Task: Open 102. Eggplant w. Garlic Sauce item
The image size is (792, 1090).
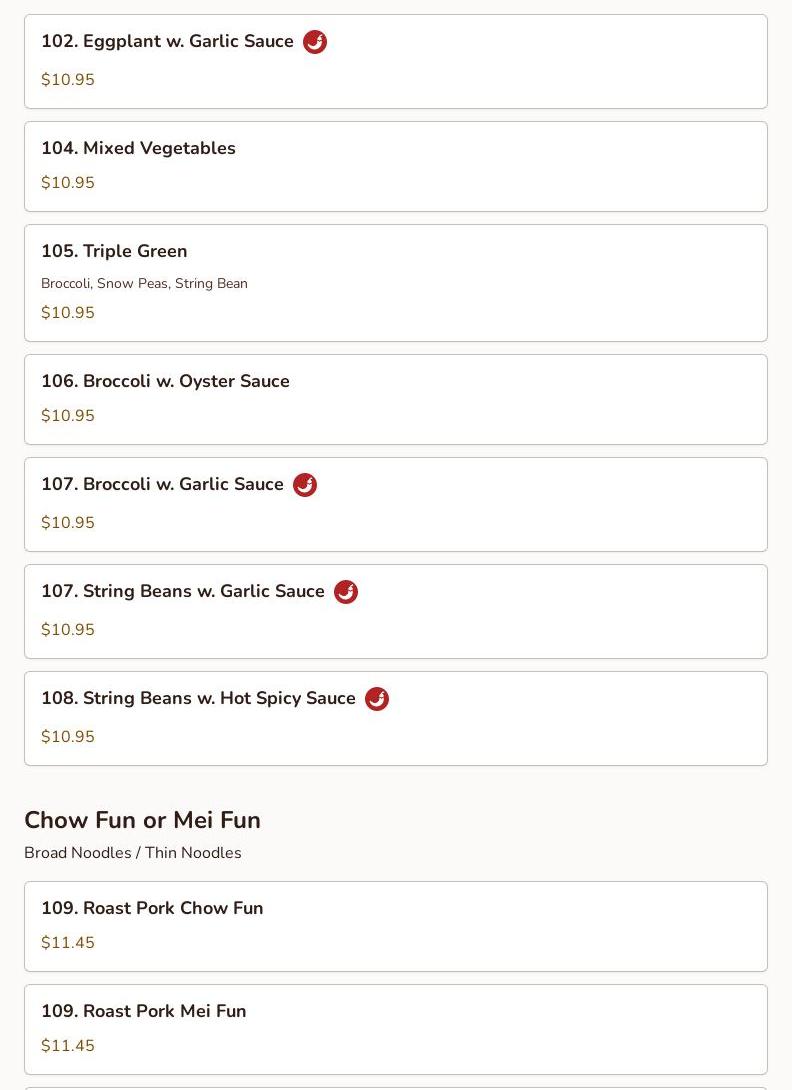Action: pyautogui.click(x=167, y=41)
